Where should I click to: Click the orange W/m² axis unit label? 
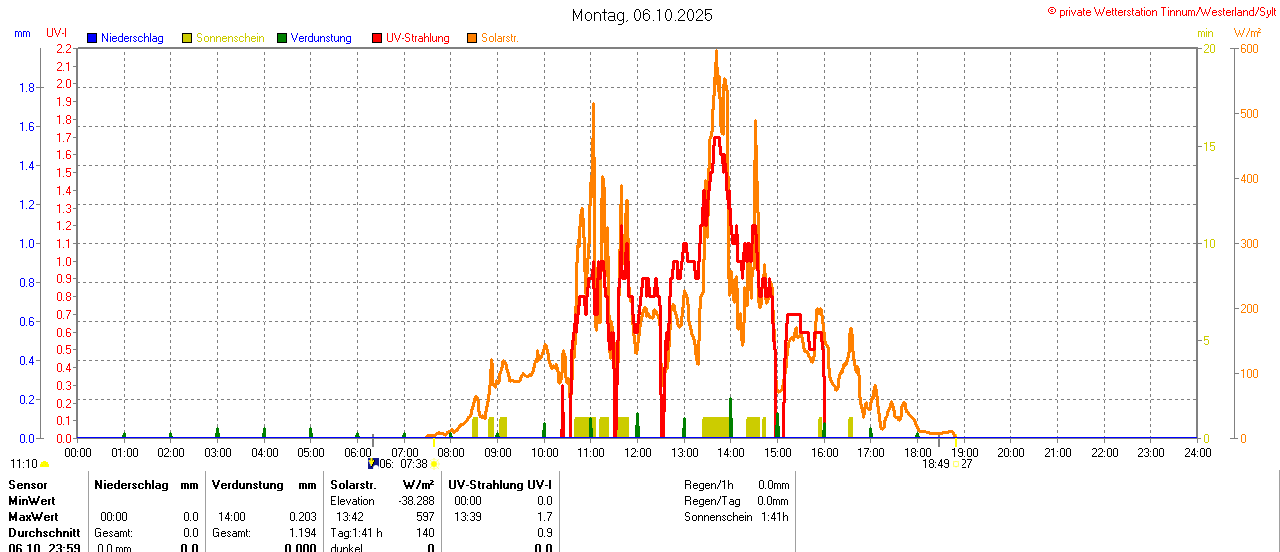pos(1247,33)
